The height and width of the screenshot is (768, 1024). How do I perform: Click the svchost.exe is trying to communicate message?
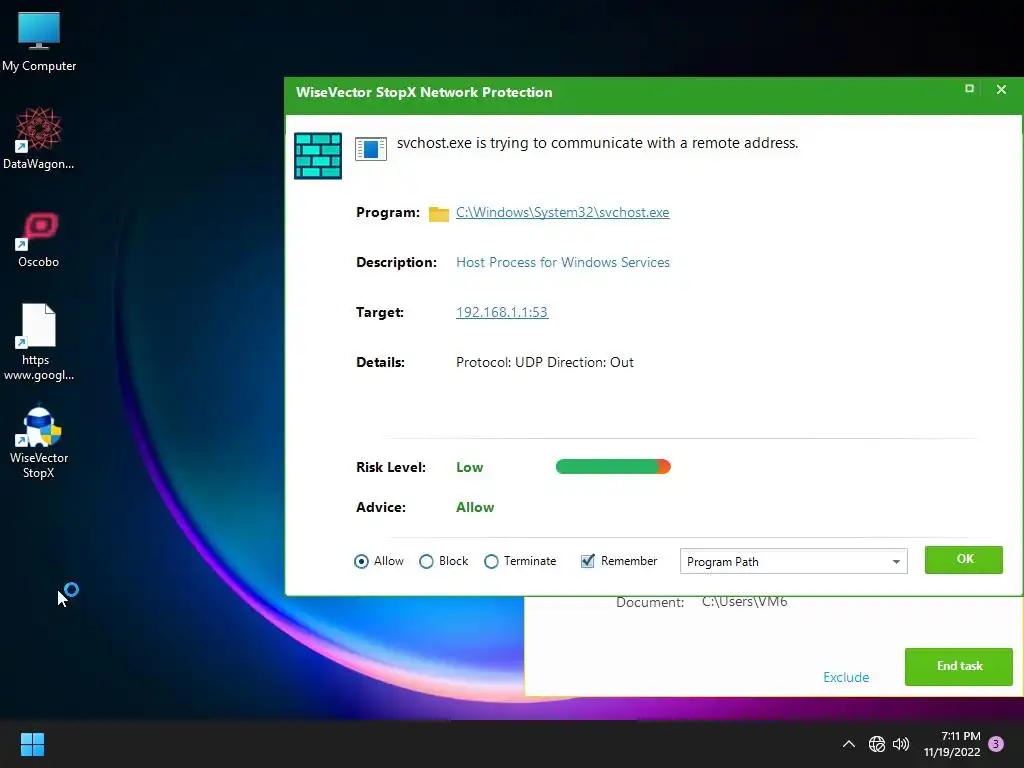click(598, 143)
